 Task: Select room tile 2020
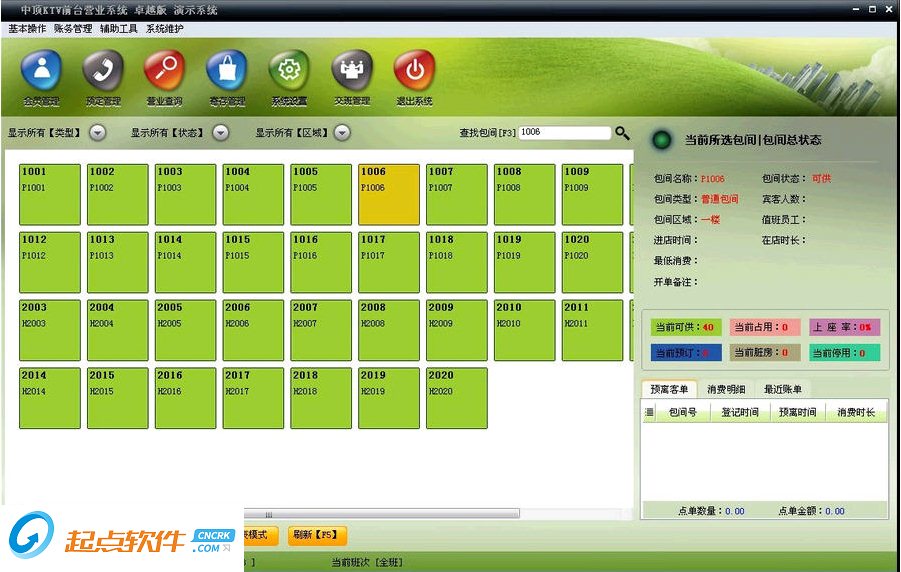(x=457, y=398)
